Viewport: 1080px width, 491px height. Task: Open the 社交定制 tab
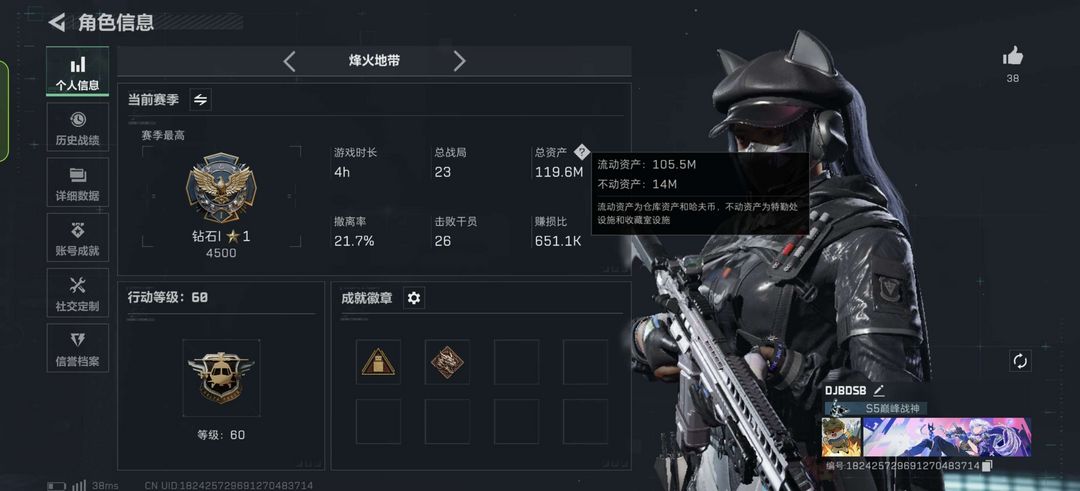tap(78, 293)
